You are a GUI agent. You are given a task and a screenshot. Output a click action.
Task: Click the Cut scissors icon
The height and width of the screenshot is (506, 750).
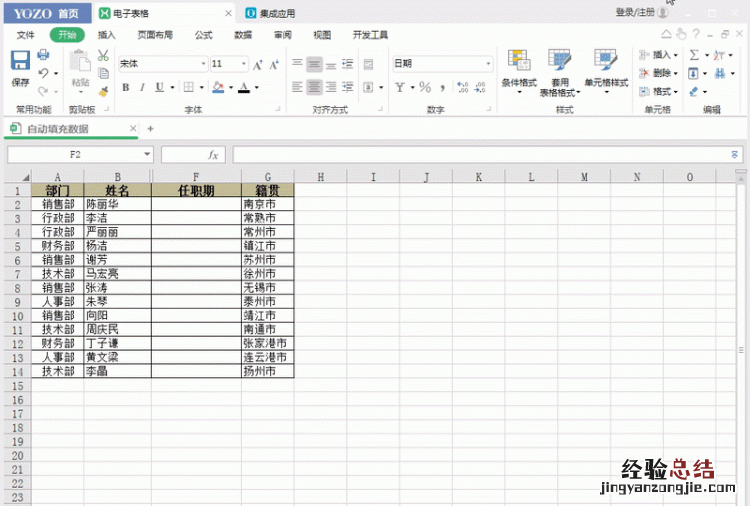(x=103, y=55)
